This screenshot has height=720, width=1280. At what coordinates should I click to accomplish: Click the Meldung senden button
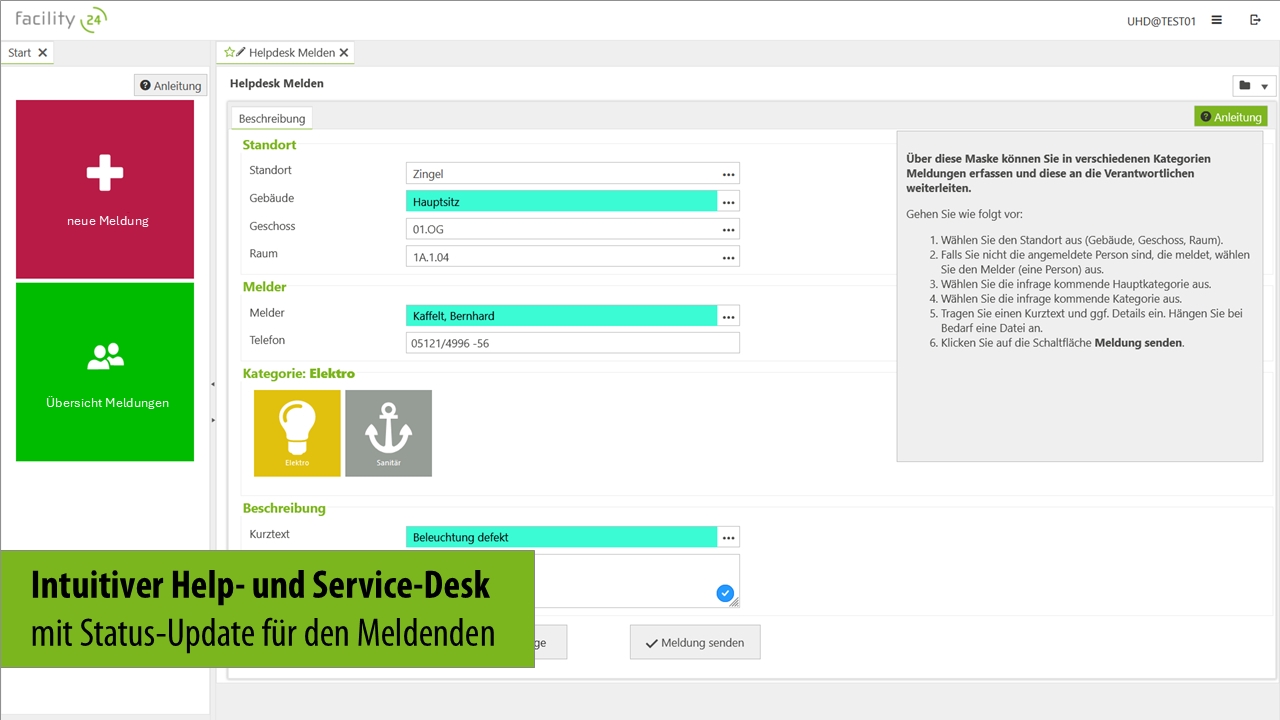click(x=695, y=643)
